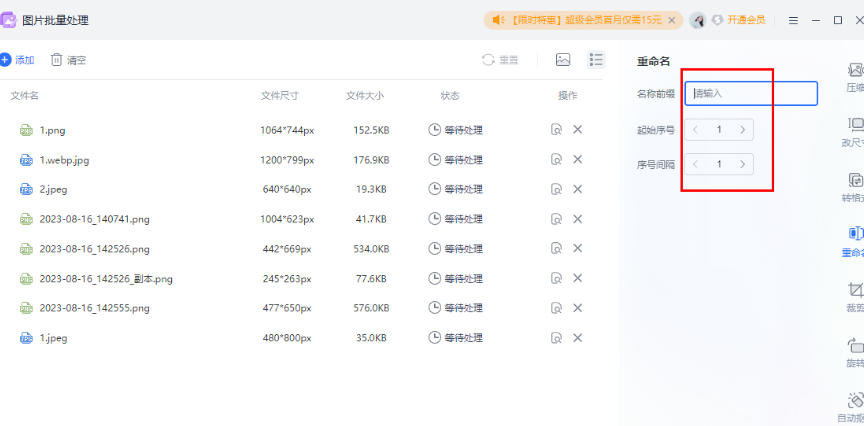Switch to list view mode
The image size is (864, 426).
(x=596, y=60)
